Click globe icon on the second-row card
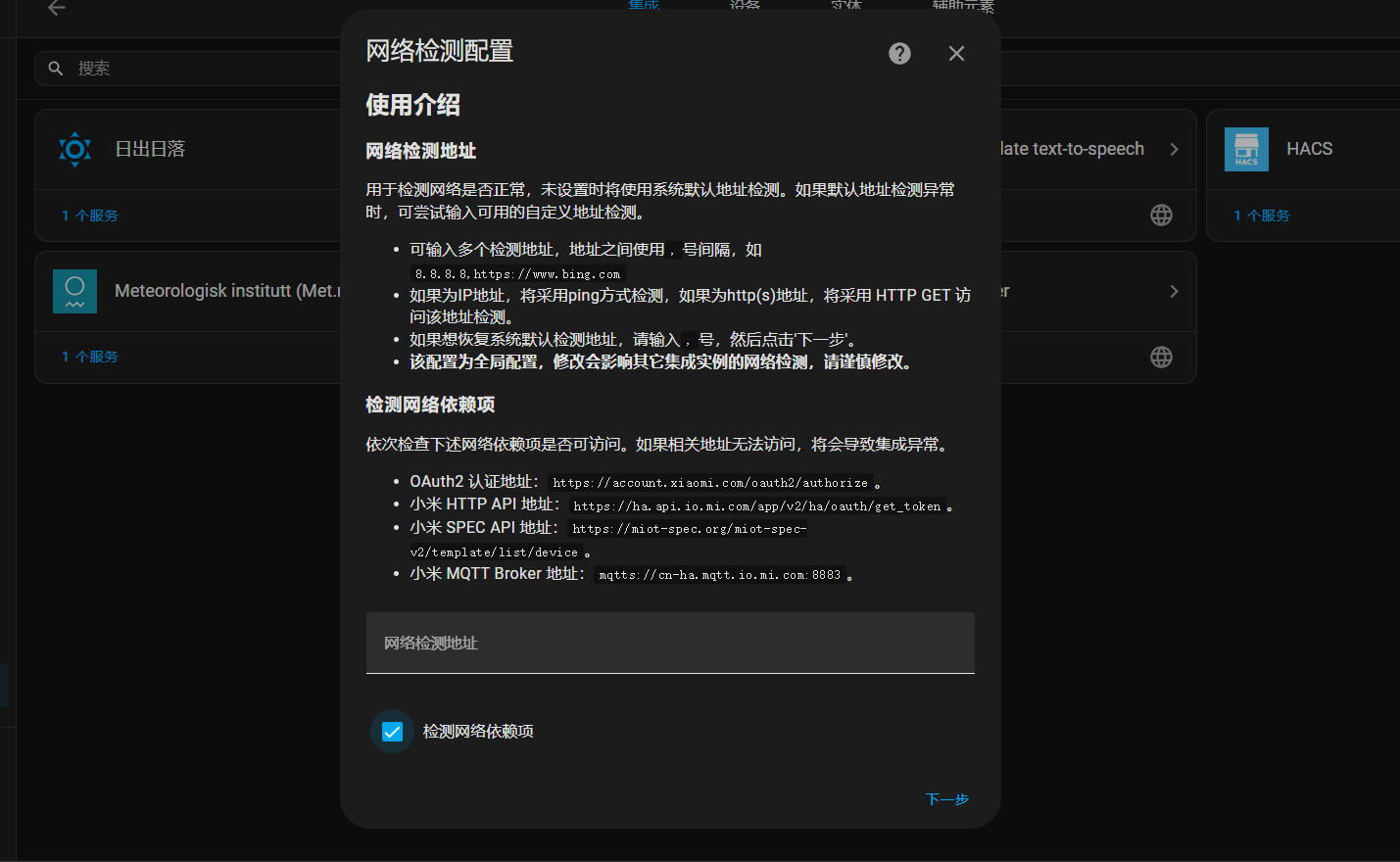 1161,358
